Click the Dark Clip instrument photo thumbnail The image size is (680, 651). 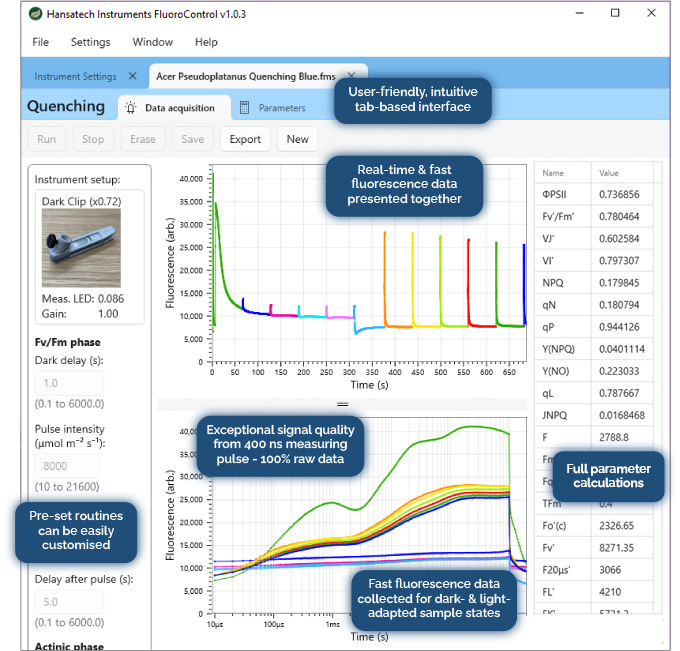(x=81, y=248)
